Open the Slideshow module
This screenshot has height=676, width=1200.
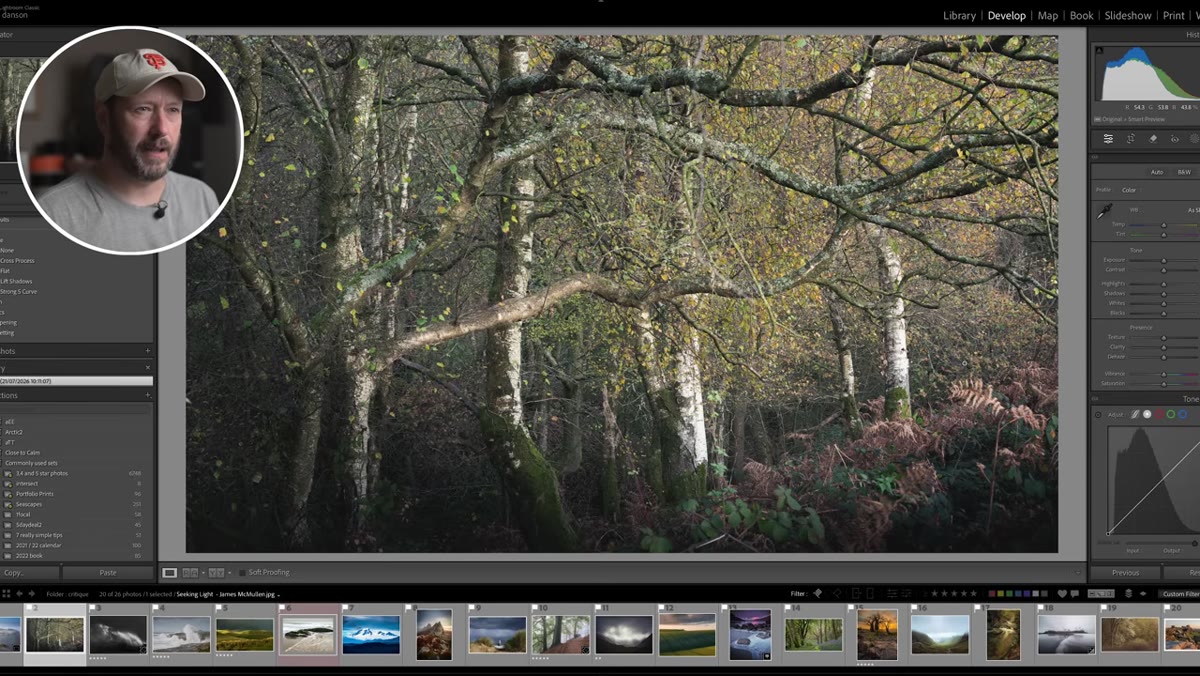click(1128, 15)
